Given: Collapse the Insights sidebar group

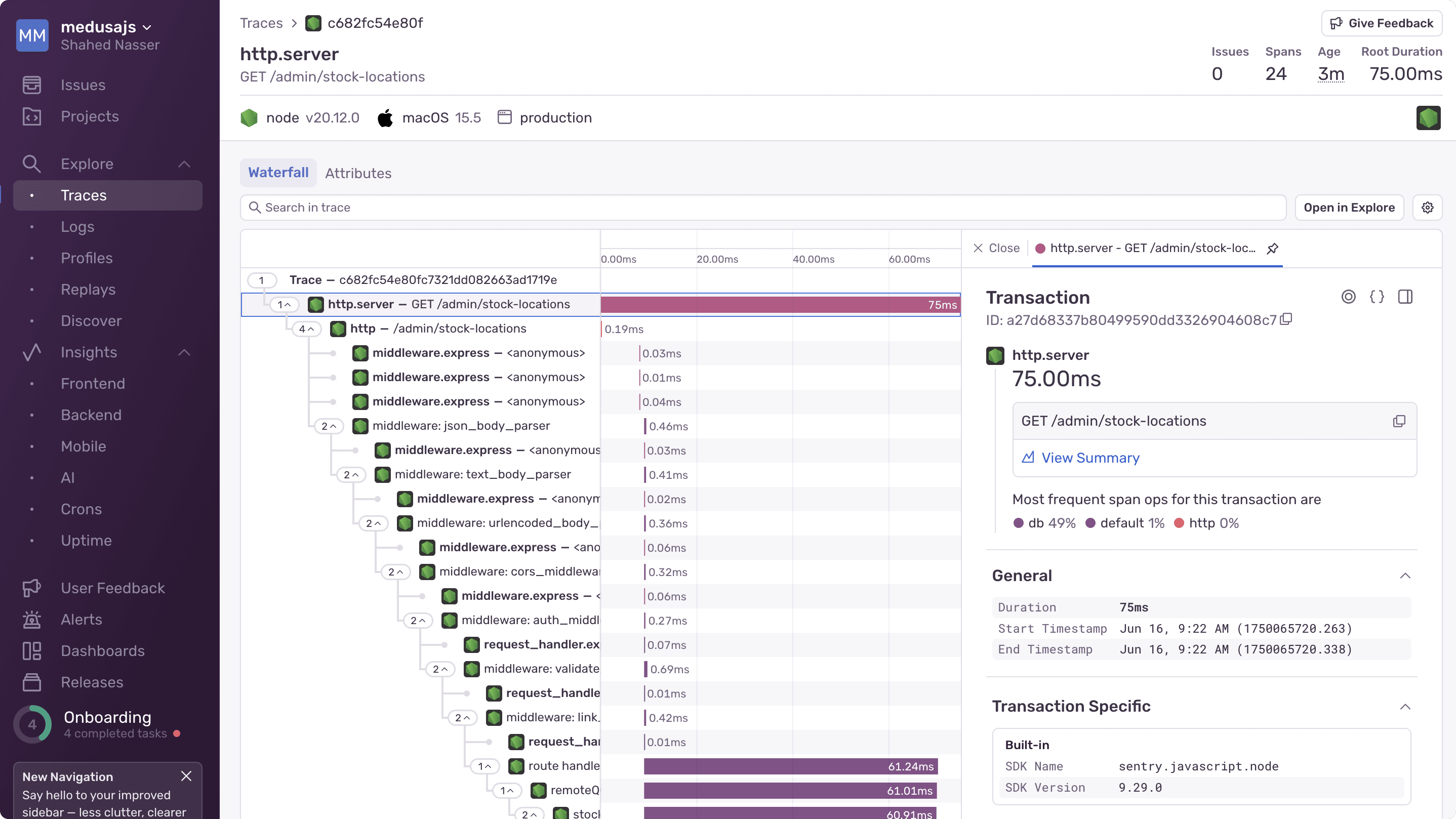Looking at the screenshot, I should coord(184,352).
